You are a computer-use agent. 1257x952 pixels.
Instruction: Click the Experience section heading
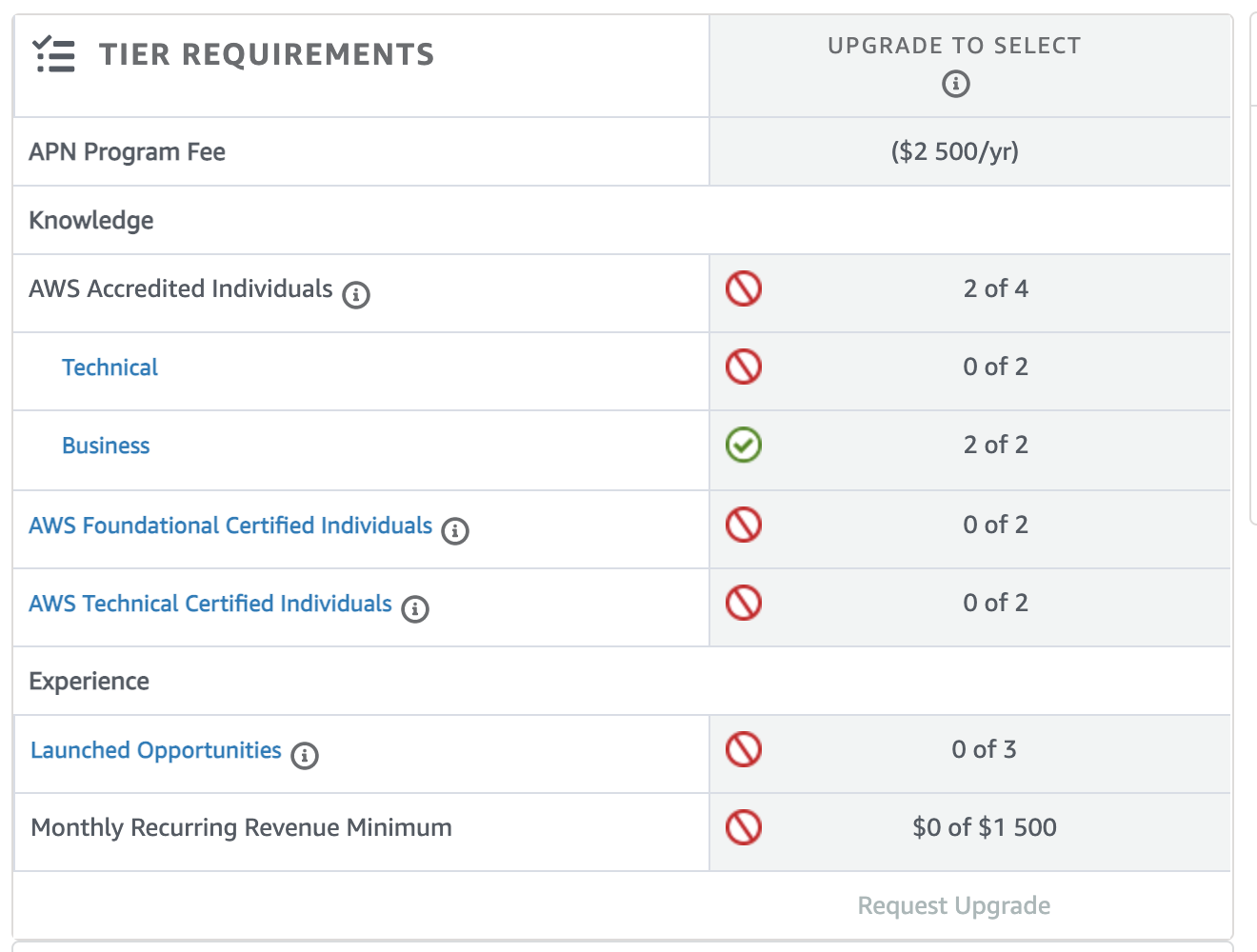(x=90, y=682)
